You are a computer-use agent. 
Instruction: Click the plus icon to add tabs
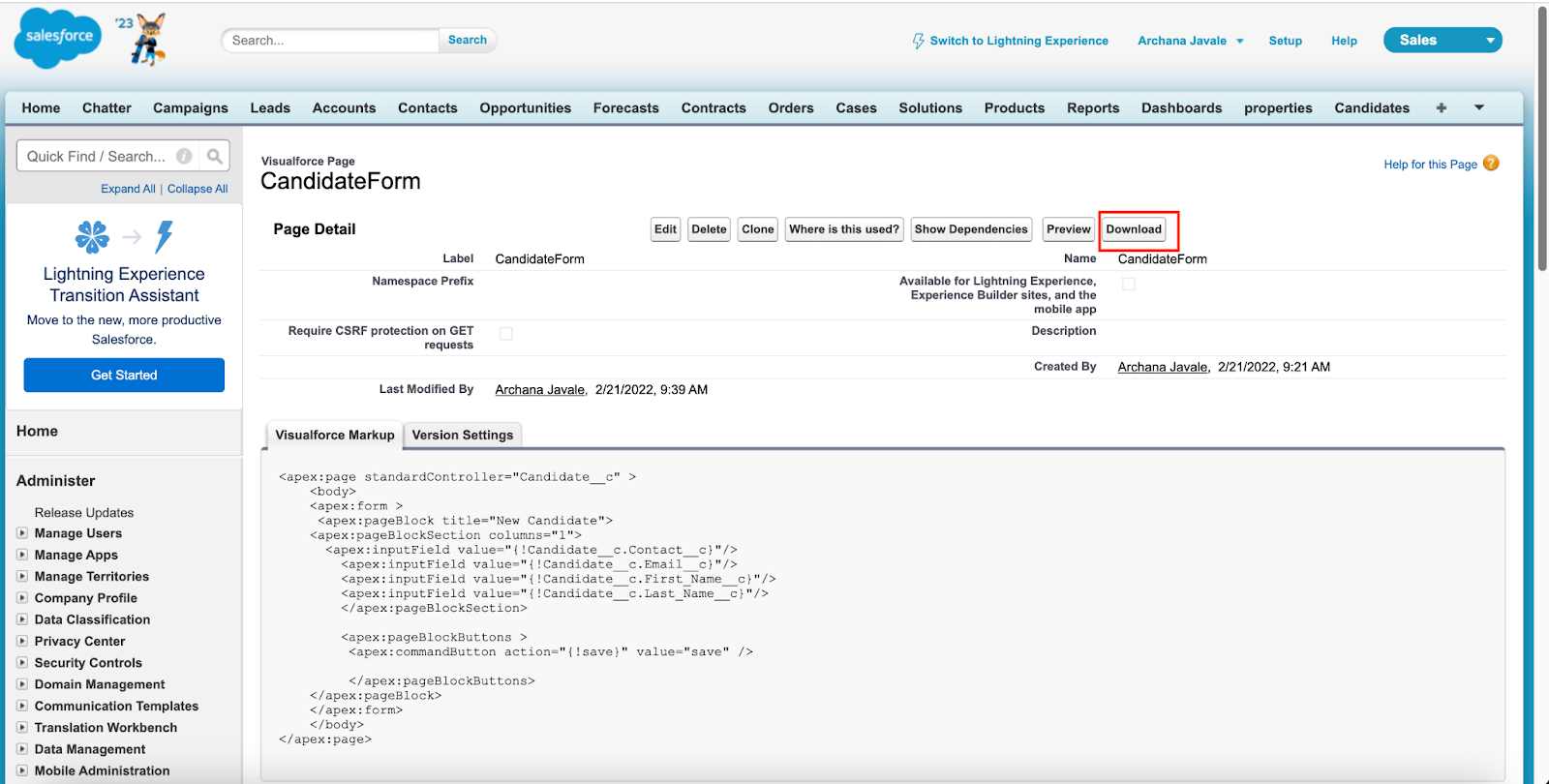click(1442, 107)
